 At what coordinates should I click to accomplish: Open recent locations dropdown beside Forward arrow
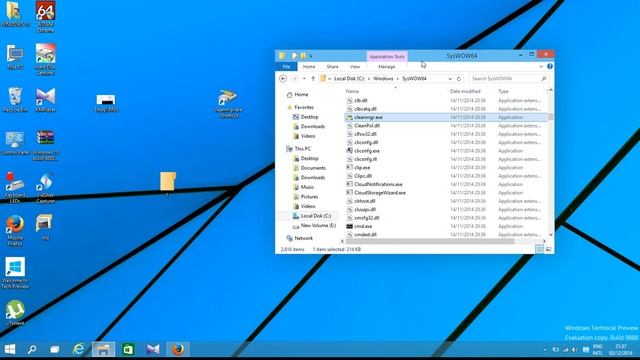coord(304,79)
